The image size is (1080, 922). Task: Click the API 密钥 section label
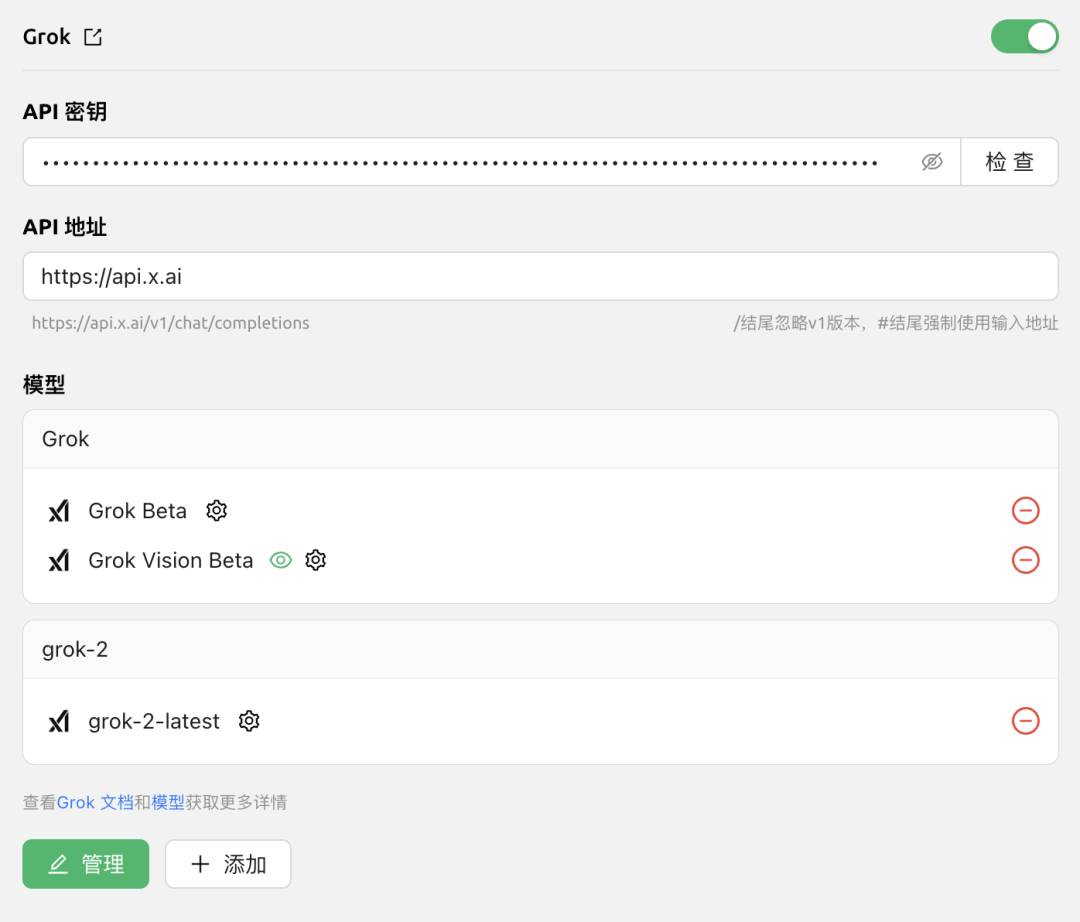[x=65, y=112]
